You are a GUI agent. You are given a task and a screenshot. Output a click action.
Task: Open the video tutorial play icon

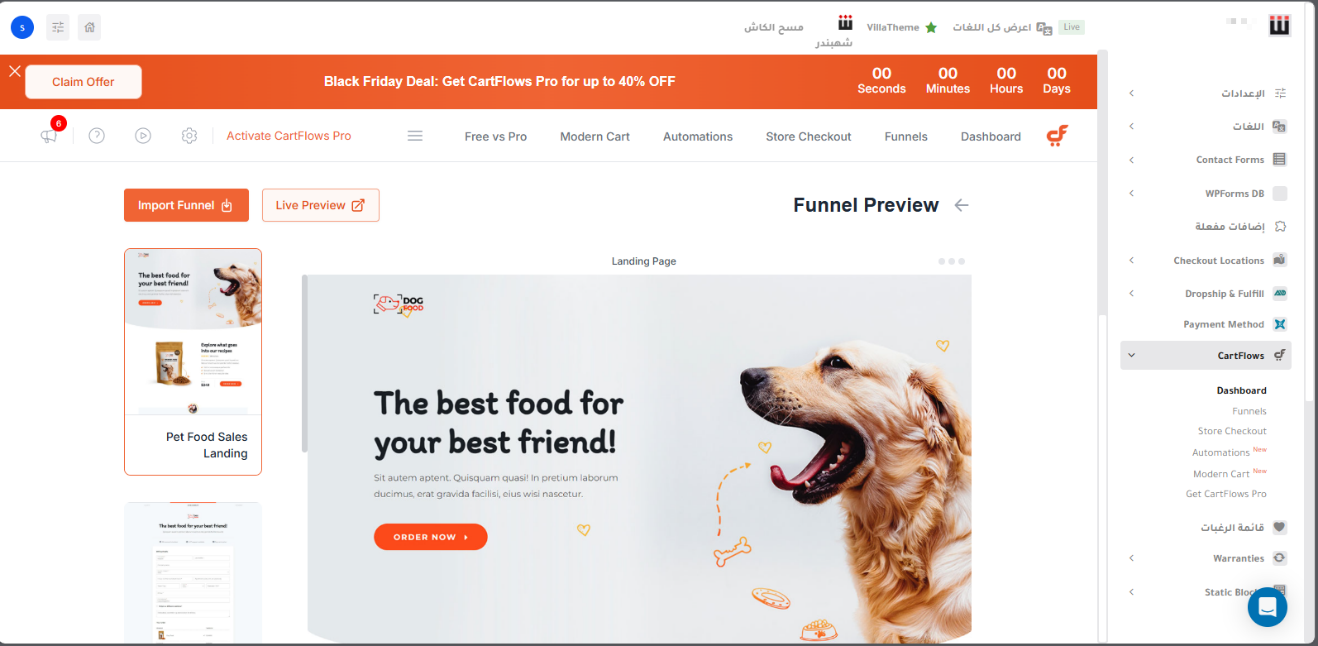pos(143,136)
